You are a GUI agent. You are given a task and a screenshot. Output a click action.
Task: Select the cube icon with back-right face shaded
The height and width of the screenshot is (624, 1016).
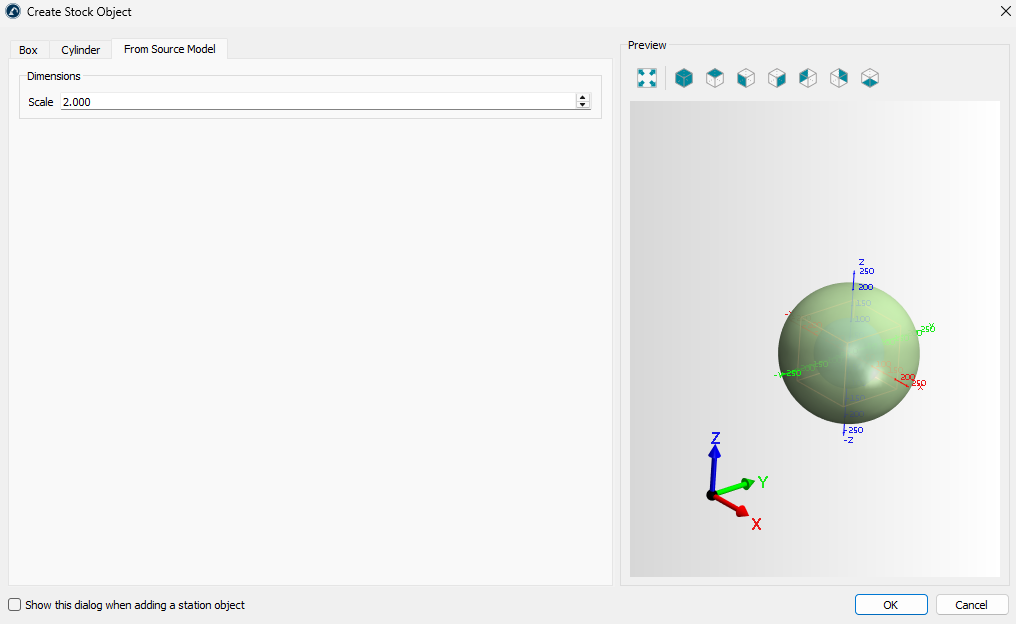tap(839, 78)
